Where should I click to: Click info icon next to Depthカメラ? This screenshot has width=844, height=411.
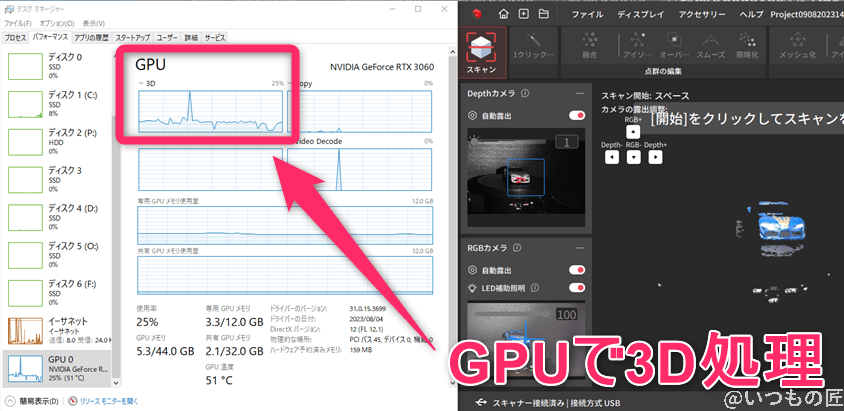pyautogui.click(x=525, y=94)
